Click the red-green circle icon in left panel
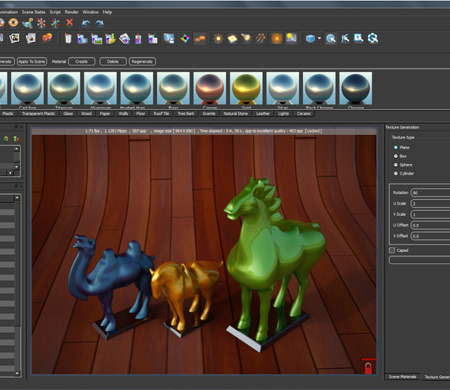This screenshot has height=390, width=450. pyautogui.click(x=6, y=138)
